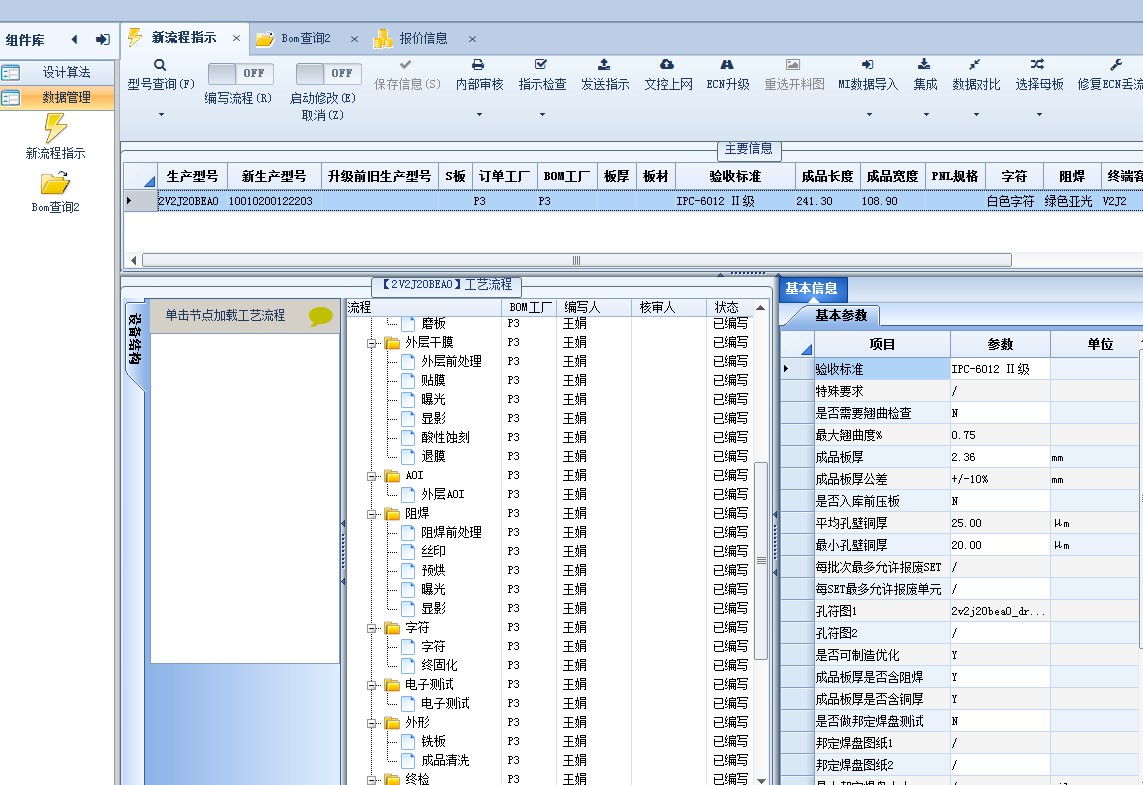The image size is (1143, 785).
Task: Click the 参数 column header
Action: [1000, 344]
